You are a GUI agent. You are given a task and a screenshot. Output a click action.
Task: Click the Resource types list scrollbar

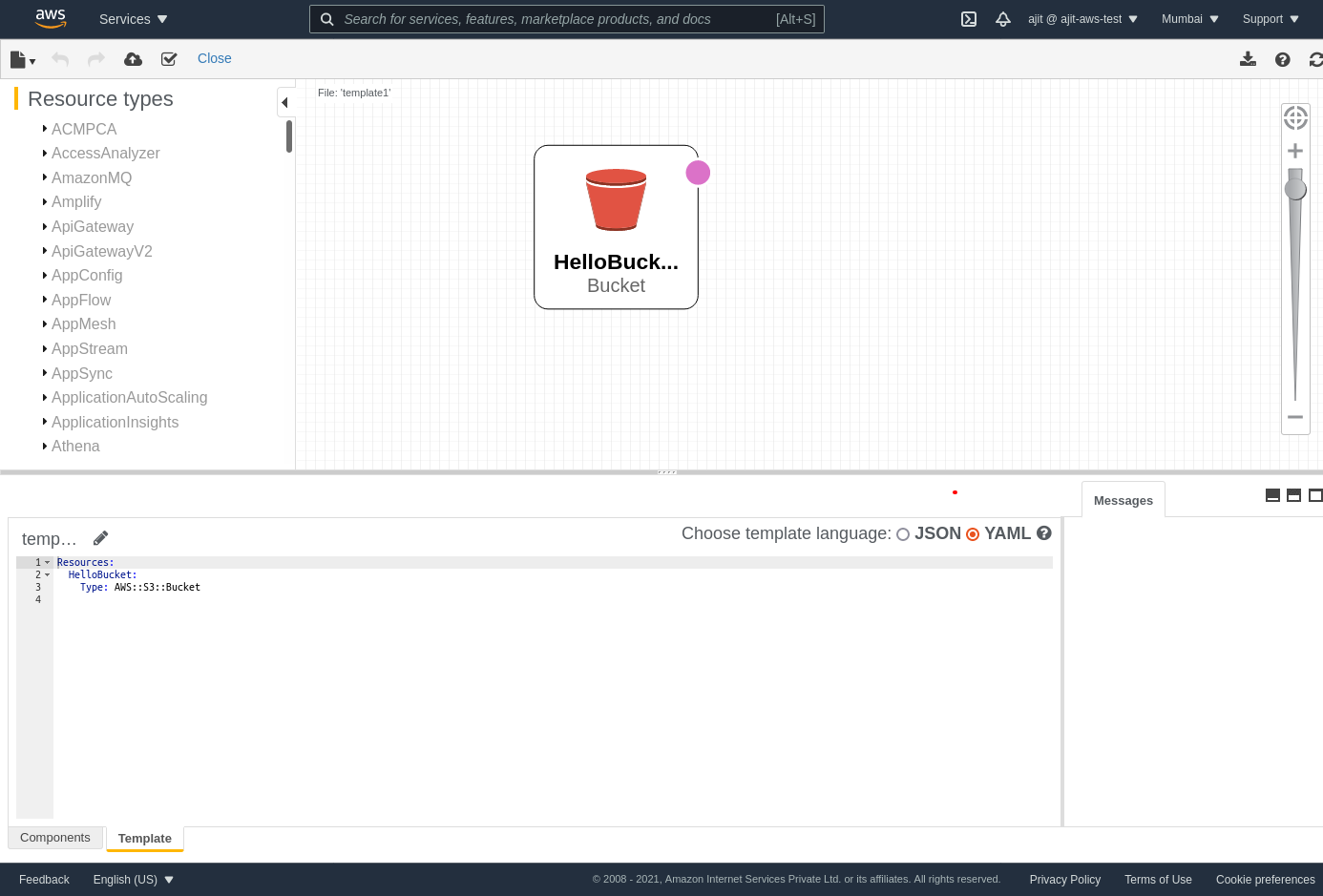289,135
